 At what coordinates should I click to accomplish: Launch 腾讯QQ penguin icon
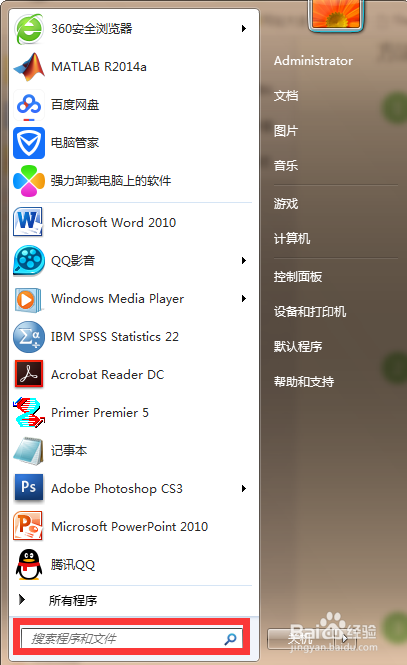click(29, 564)
